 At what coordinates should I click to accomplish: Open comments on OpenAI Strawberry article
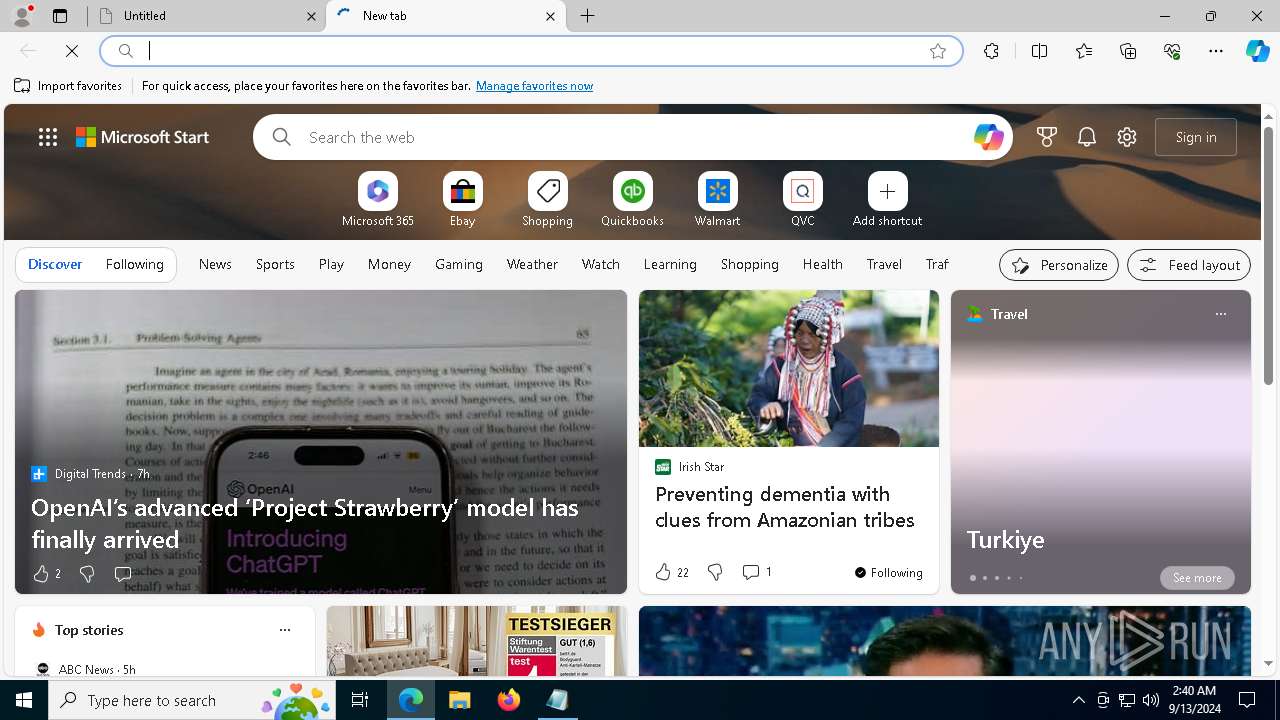click(123, 574)
